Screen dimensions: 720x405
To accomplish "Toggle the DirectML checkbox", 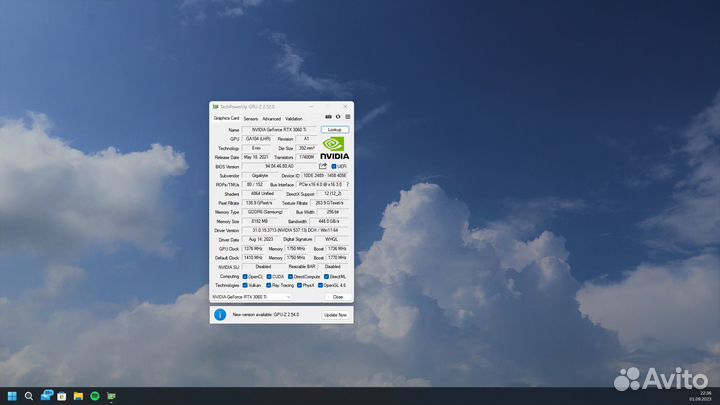I will 326,276.
